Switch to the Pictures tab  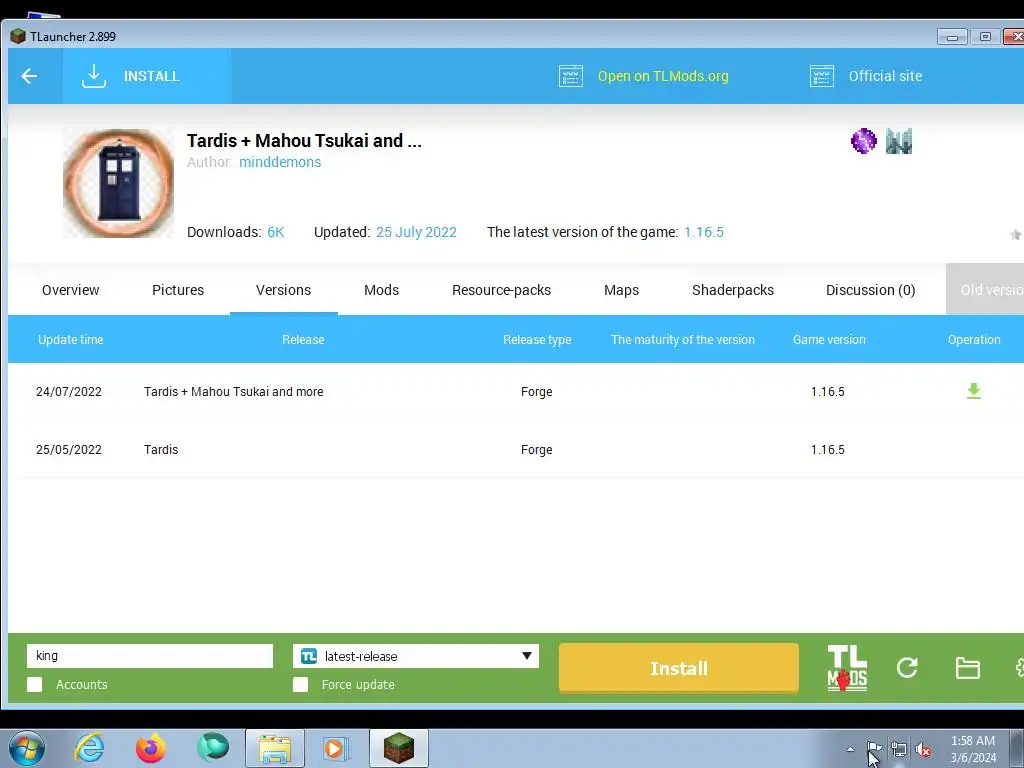click(x=178, y=290)
